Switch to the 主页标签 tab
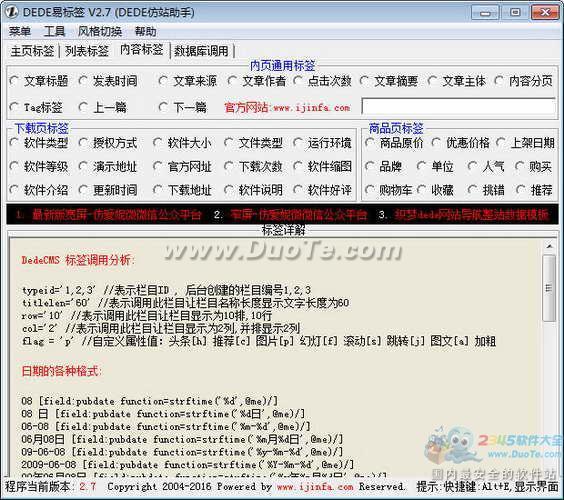 (x=32, y=51)
